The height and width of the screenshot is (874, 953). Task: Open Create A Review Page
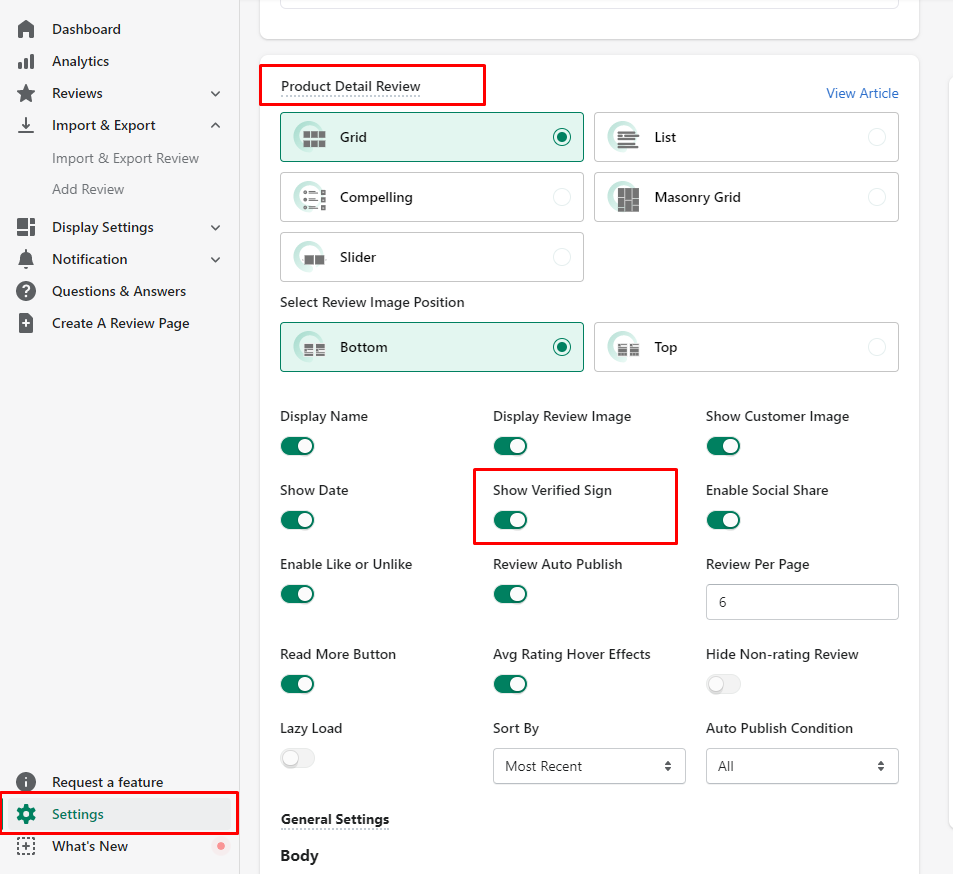[x=120, y=323]
